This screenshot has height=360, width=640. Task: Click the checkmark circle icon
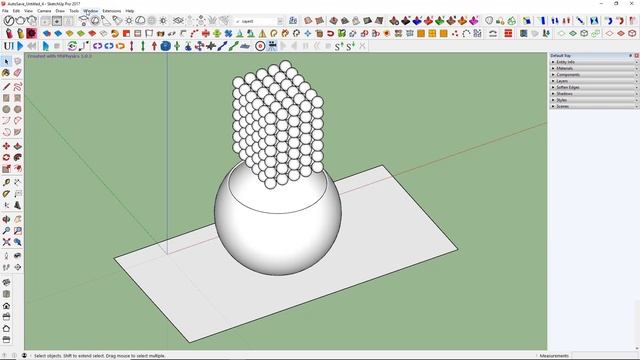click(9, 21)
